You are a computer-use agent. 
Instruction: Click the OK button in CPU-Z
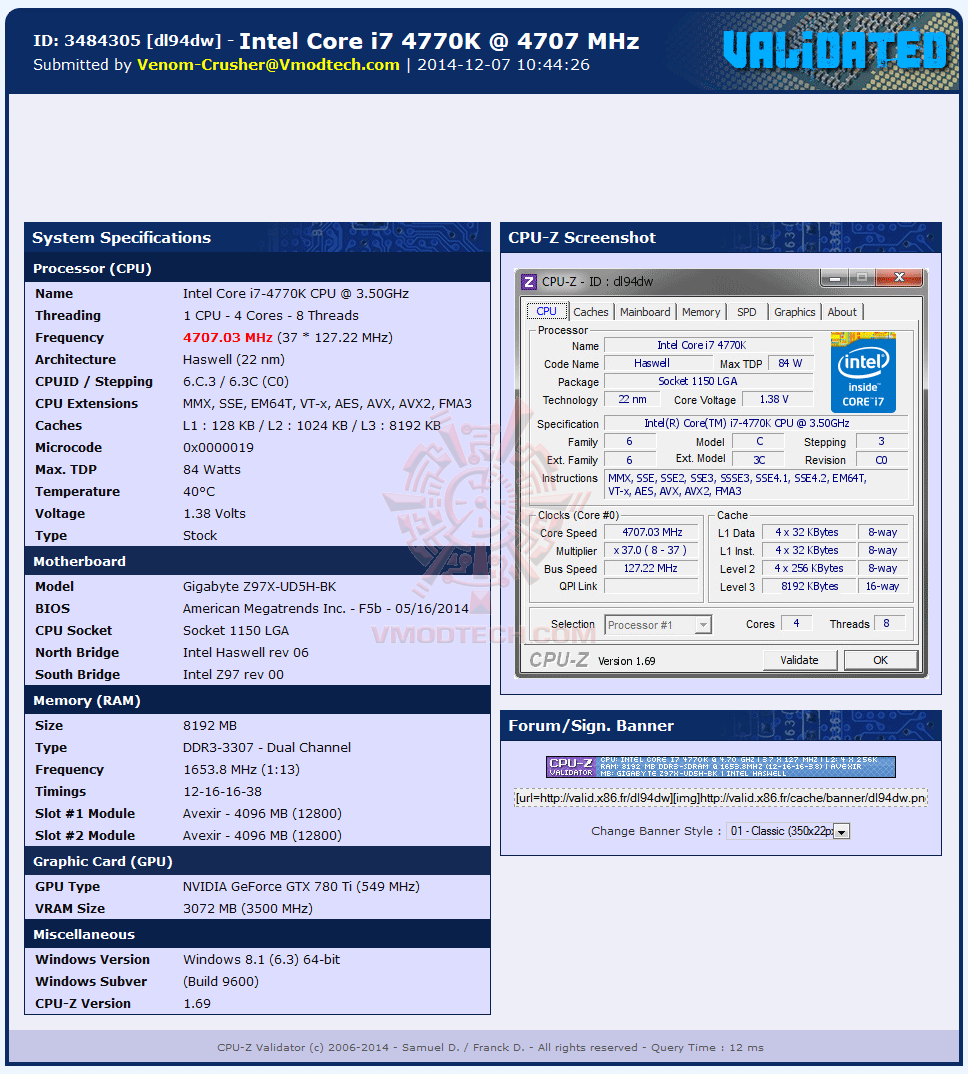880,660
